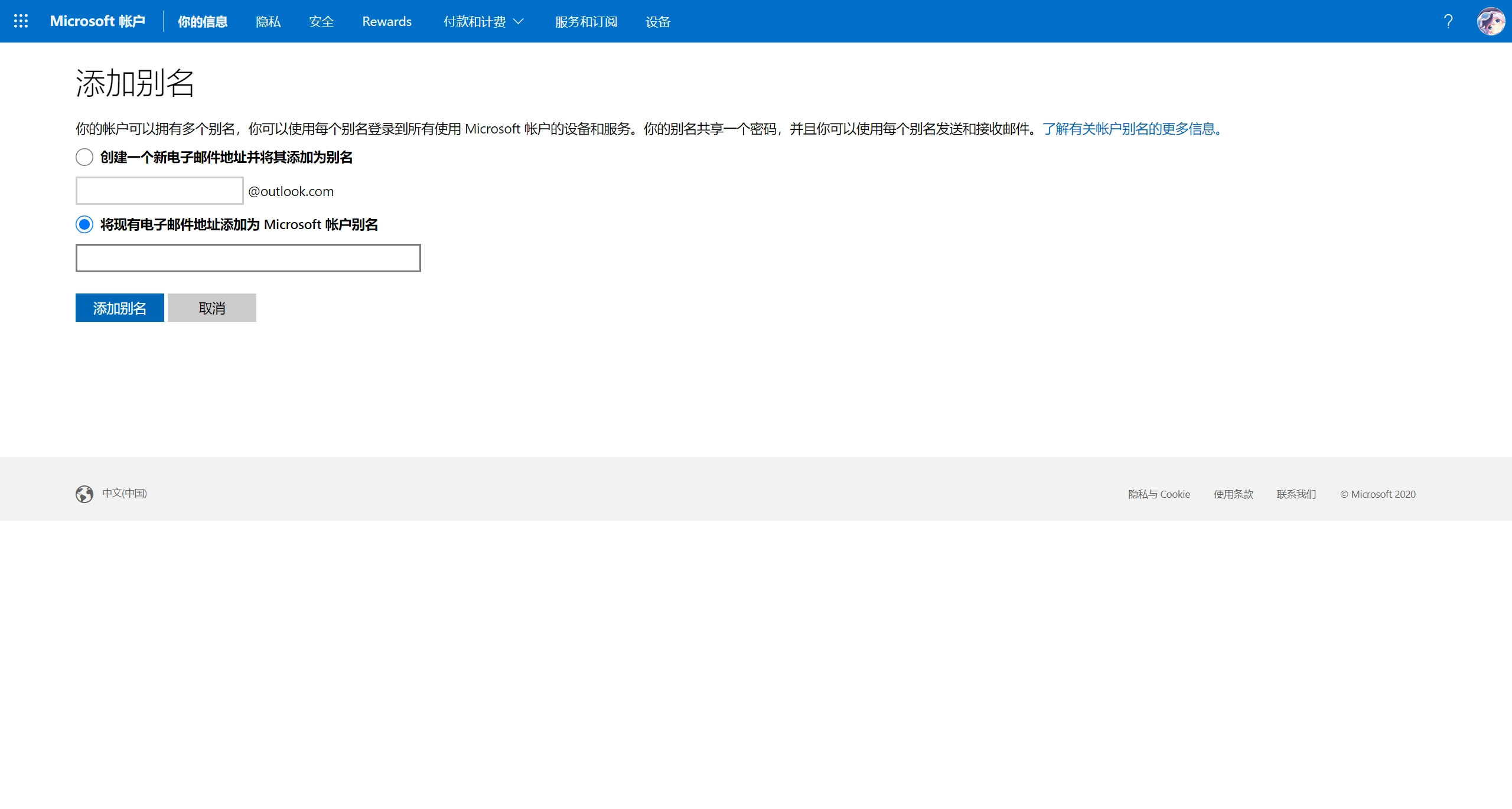Open the 隐私与 Cookie footer link
The height and width of the screenshot is (809, 1512).
1159,494
